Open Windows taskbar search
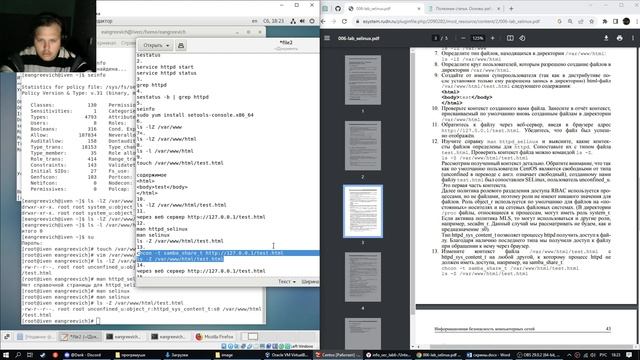The image size is (640, 360). [18, 355]
